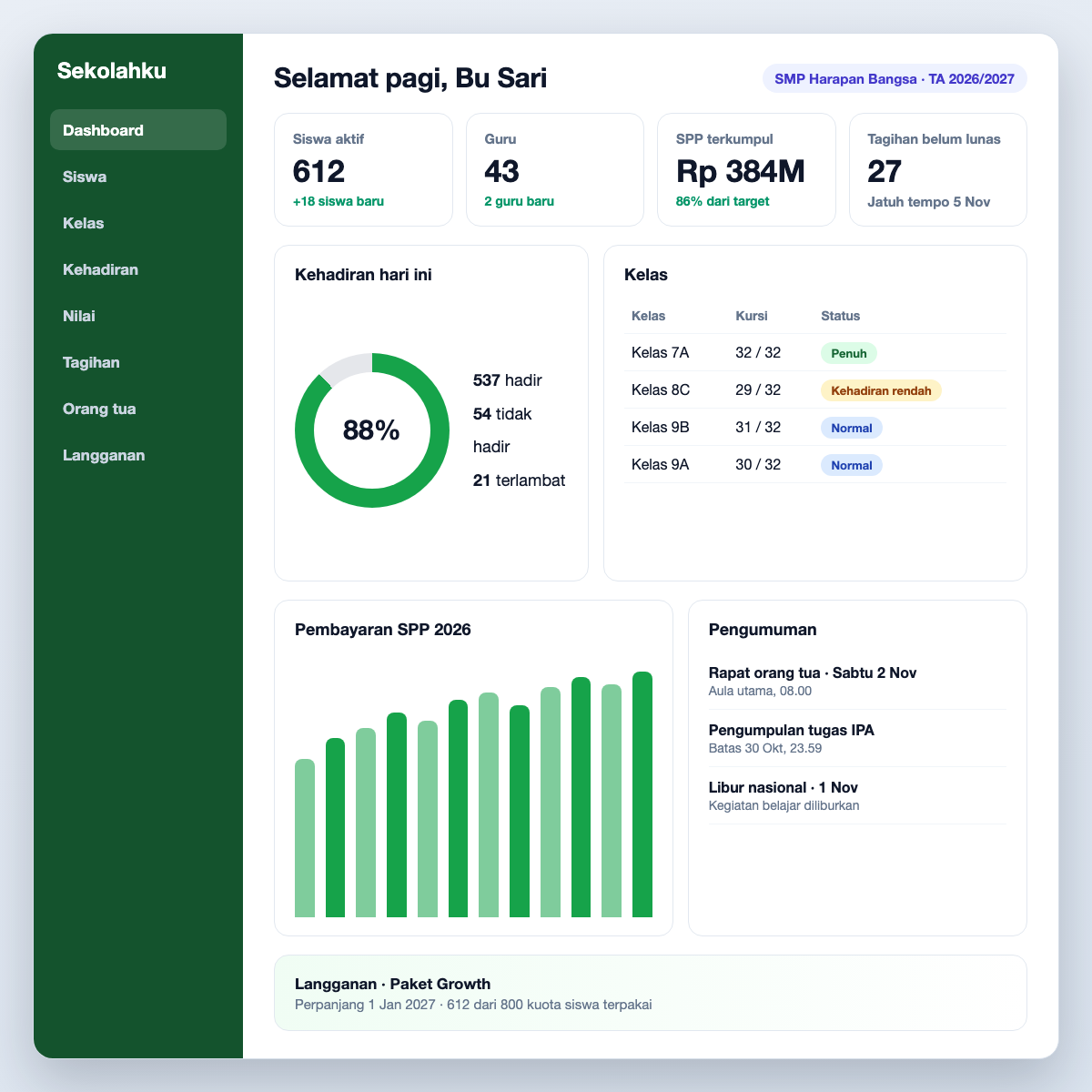Open the Siswa sidebar menu
Screen dimensions: 1092x1092
[138, 177]
